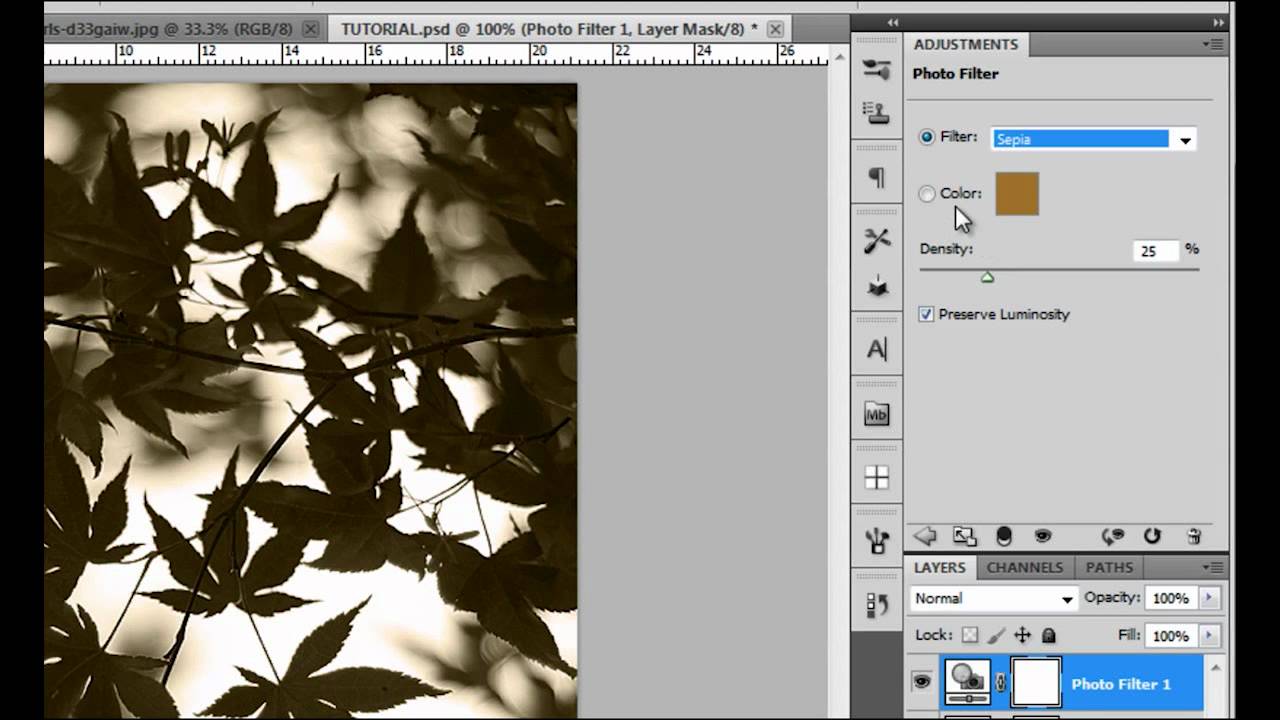Click the layer mask link chain icon
This screenshot has height=720, width=1280.
click(x=1001, y=684)
